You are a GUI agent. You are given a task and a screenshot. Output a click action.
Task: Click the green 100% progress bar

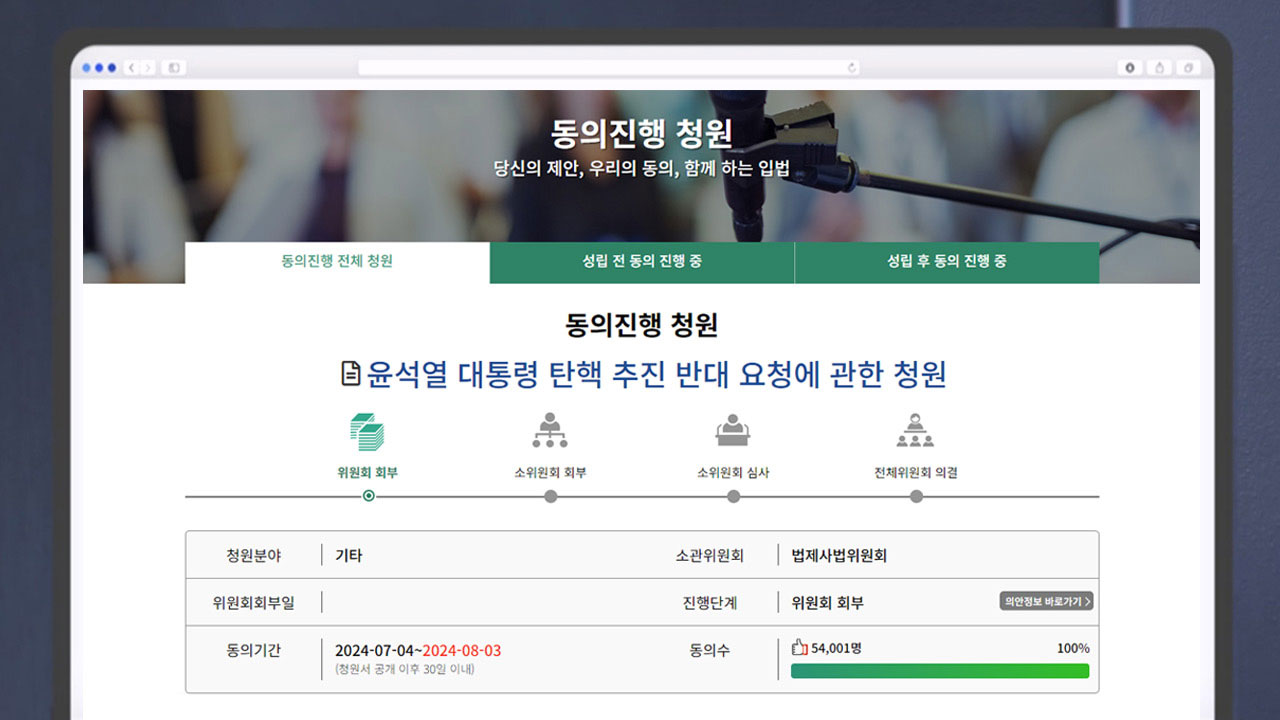click(x=940, y=670)
